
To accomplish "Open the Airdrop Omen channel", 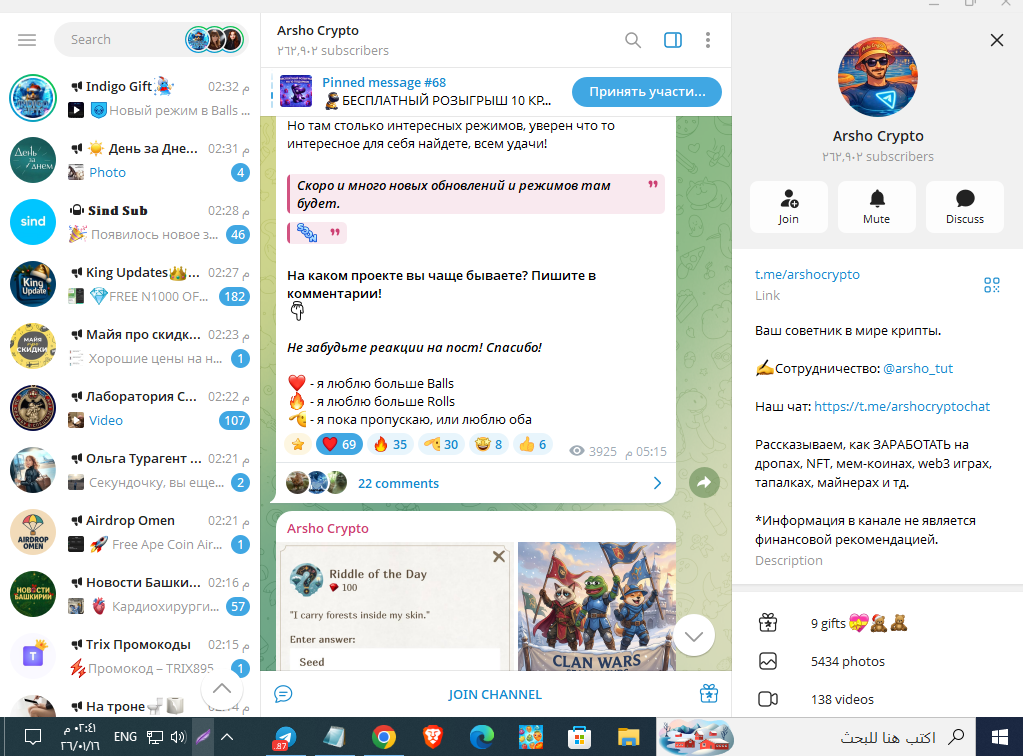I will (x=130, y=532).
